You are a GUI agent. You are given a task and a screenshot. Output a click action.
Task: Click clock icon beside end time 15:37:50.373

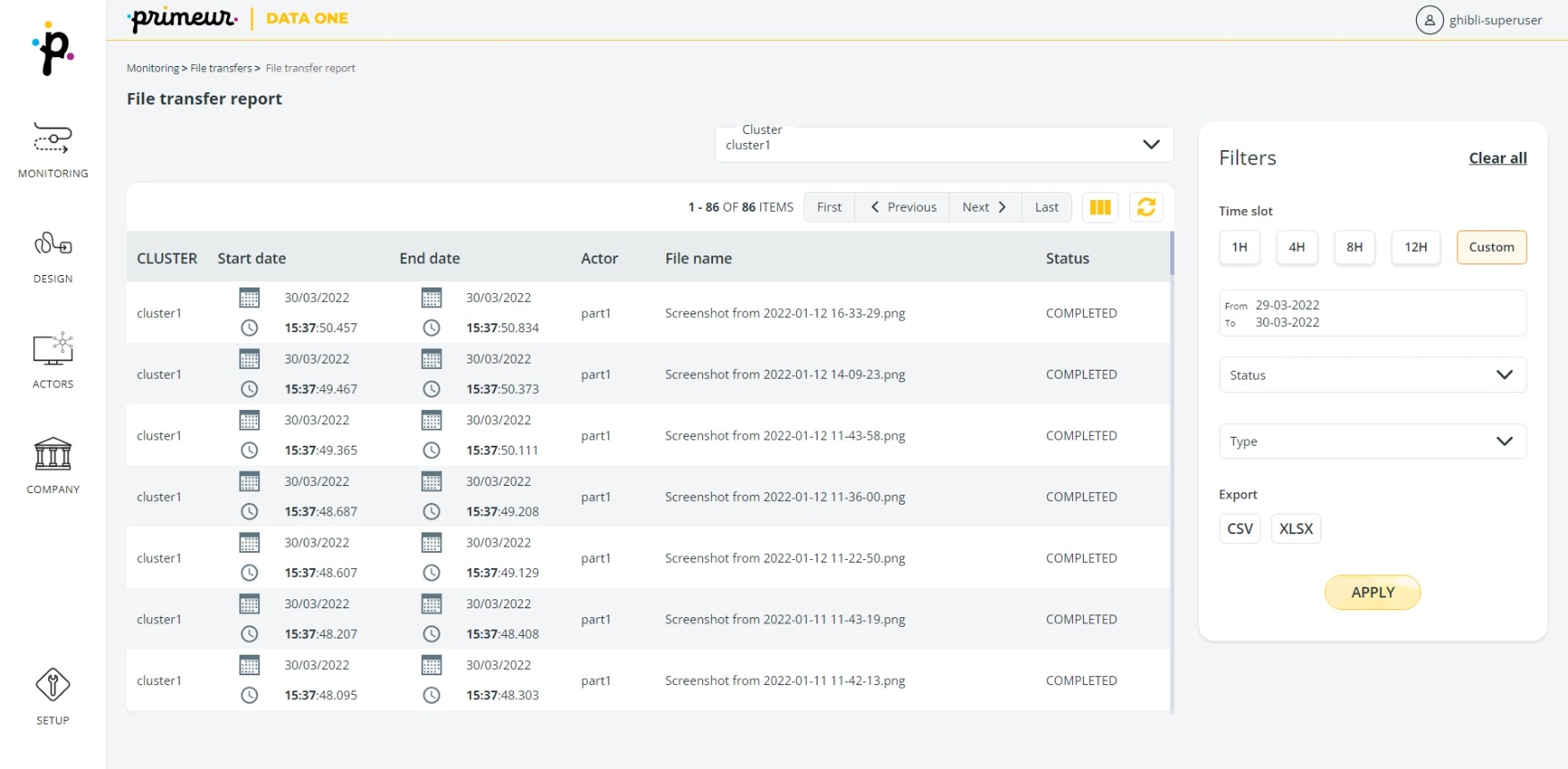pos(432,389)
